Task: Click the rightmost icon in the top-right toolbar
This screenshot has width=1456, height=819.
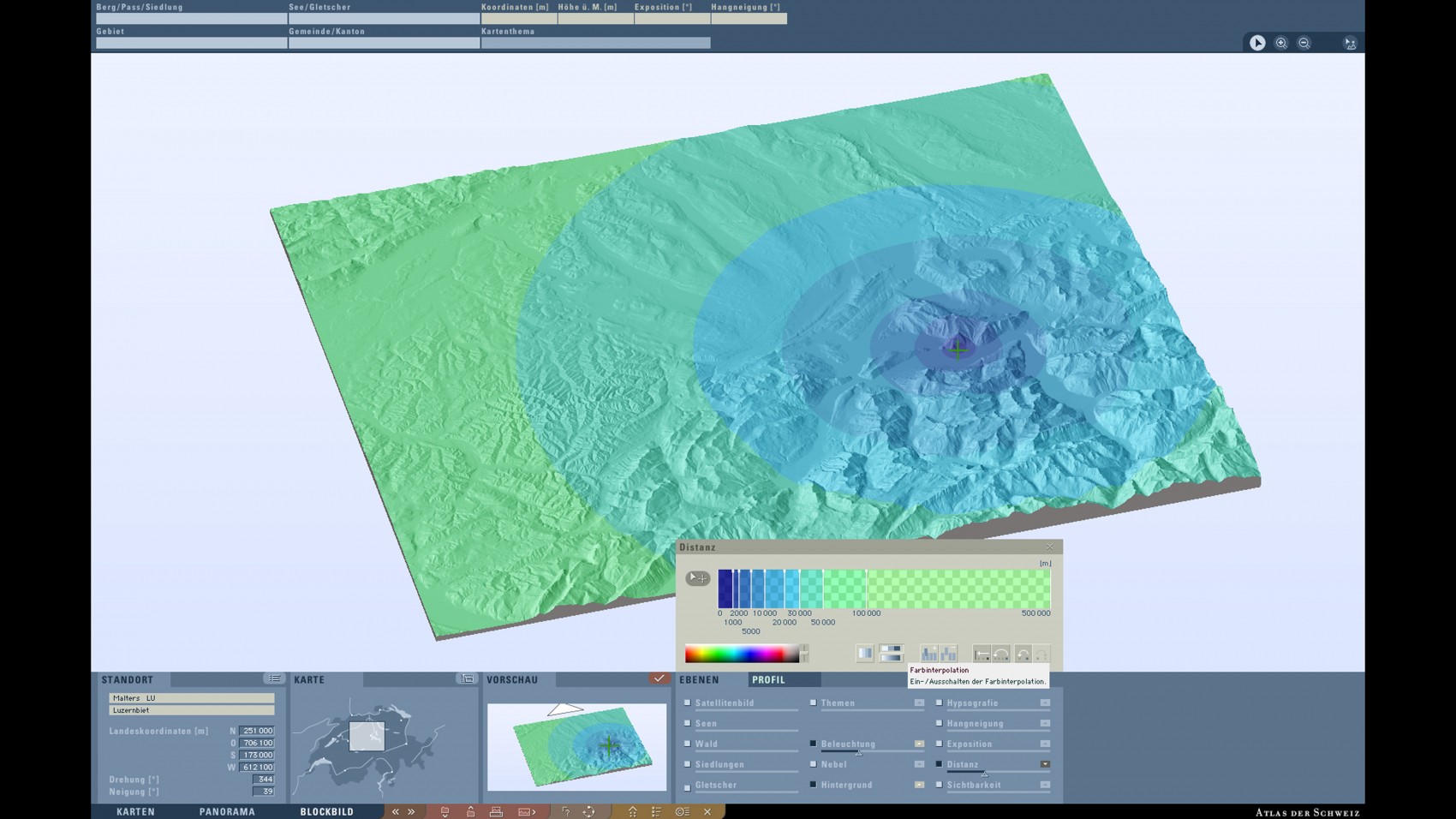Action: 1351,43
